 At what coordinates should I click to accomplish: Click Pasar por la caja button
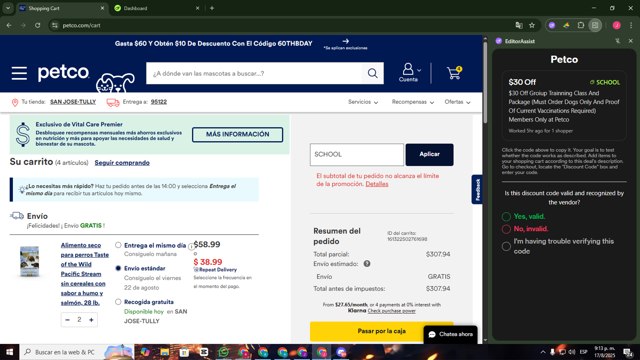click(x=382, y=331)
